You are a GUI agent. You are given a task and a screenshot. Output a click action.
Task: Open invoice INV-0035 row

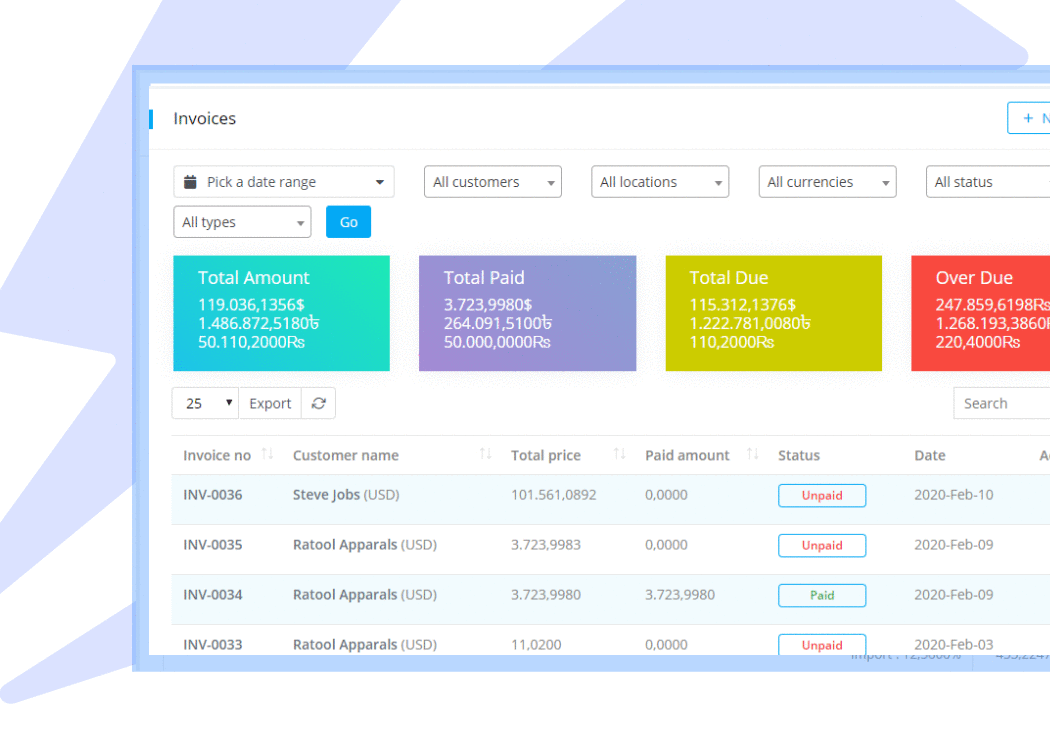[x=212, y=545]
